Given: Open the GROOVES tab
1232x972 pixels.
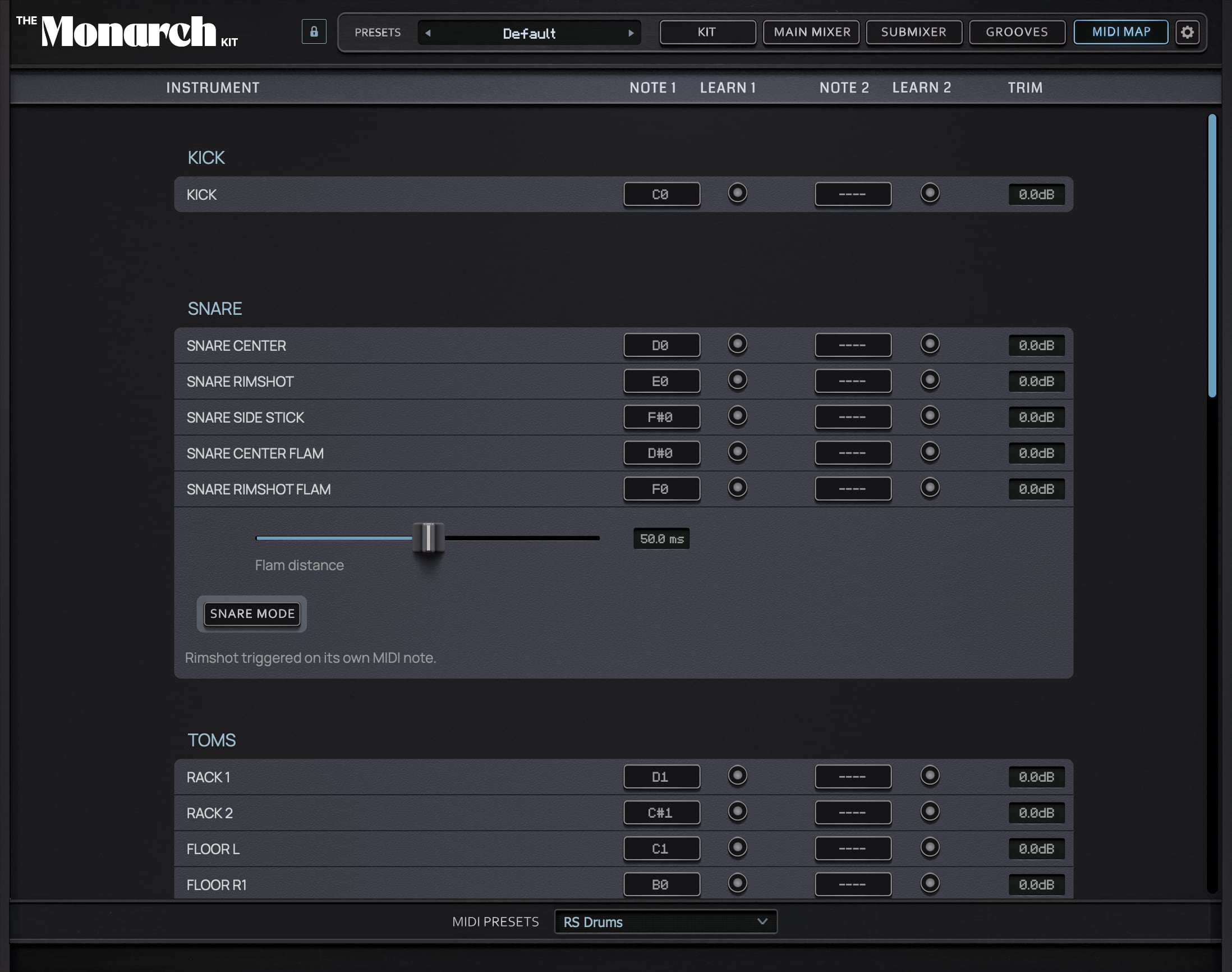Looking at the screenshot, I should tap(1017, 32).
